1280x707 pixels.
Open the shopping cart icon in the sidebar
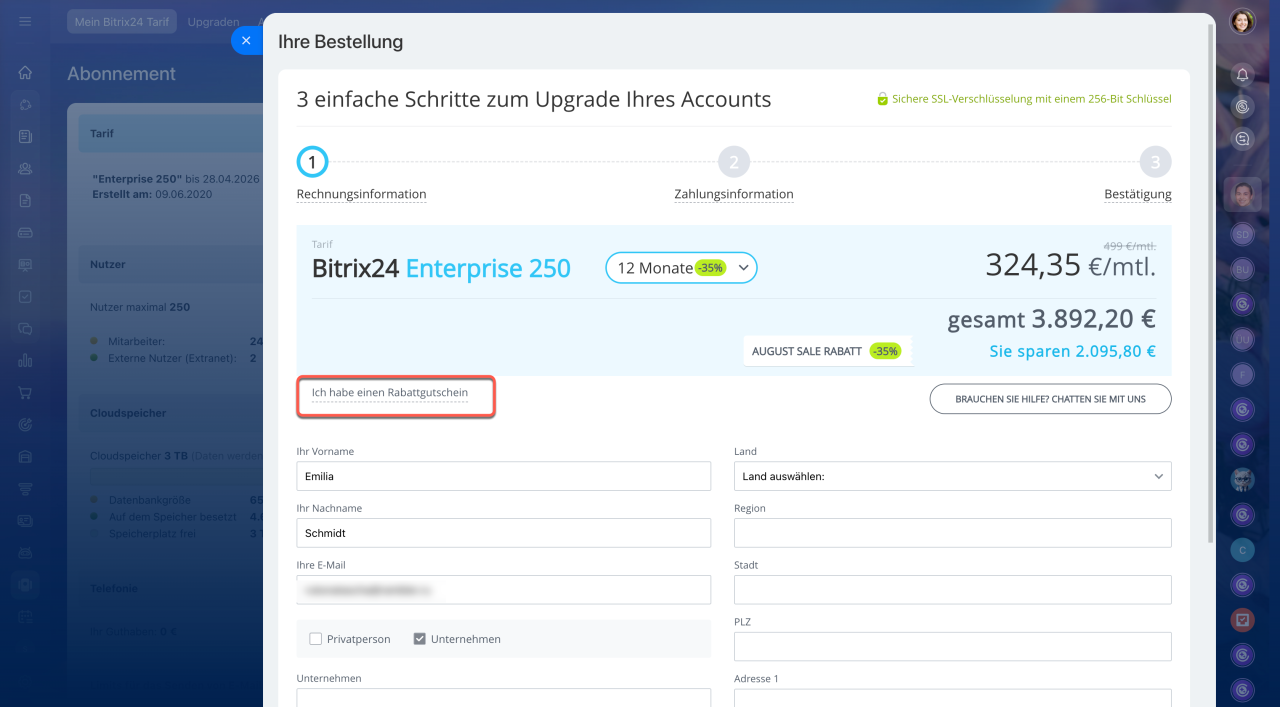(x=25, y=392)
